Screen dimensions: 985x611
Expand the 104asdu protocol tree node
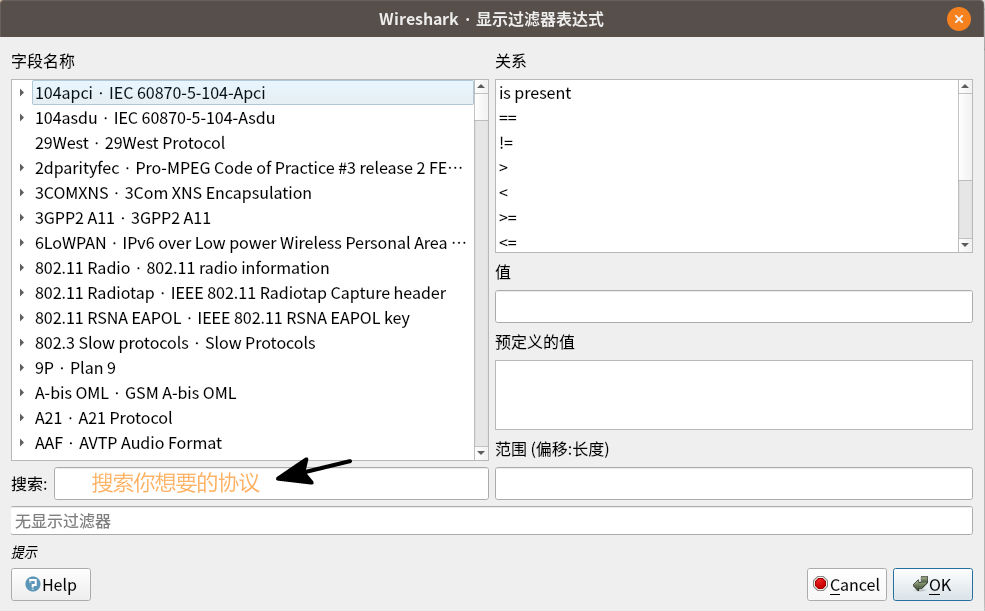[x=22, y=117]
